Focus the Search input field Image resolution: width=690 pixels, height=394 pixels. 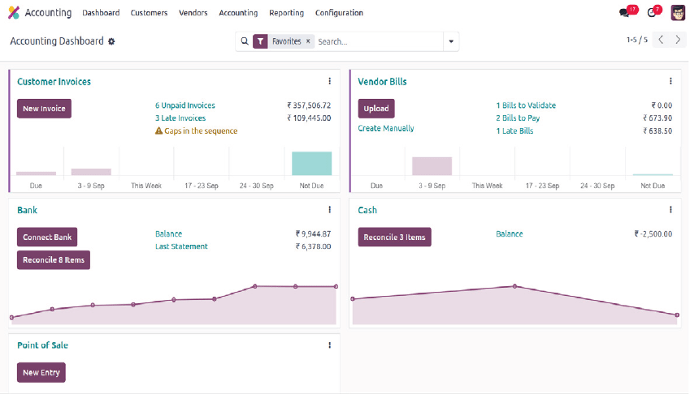379,41
